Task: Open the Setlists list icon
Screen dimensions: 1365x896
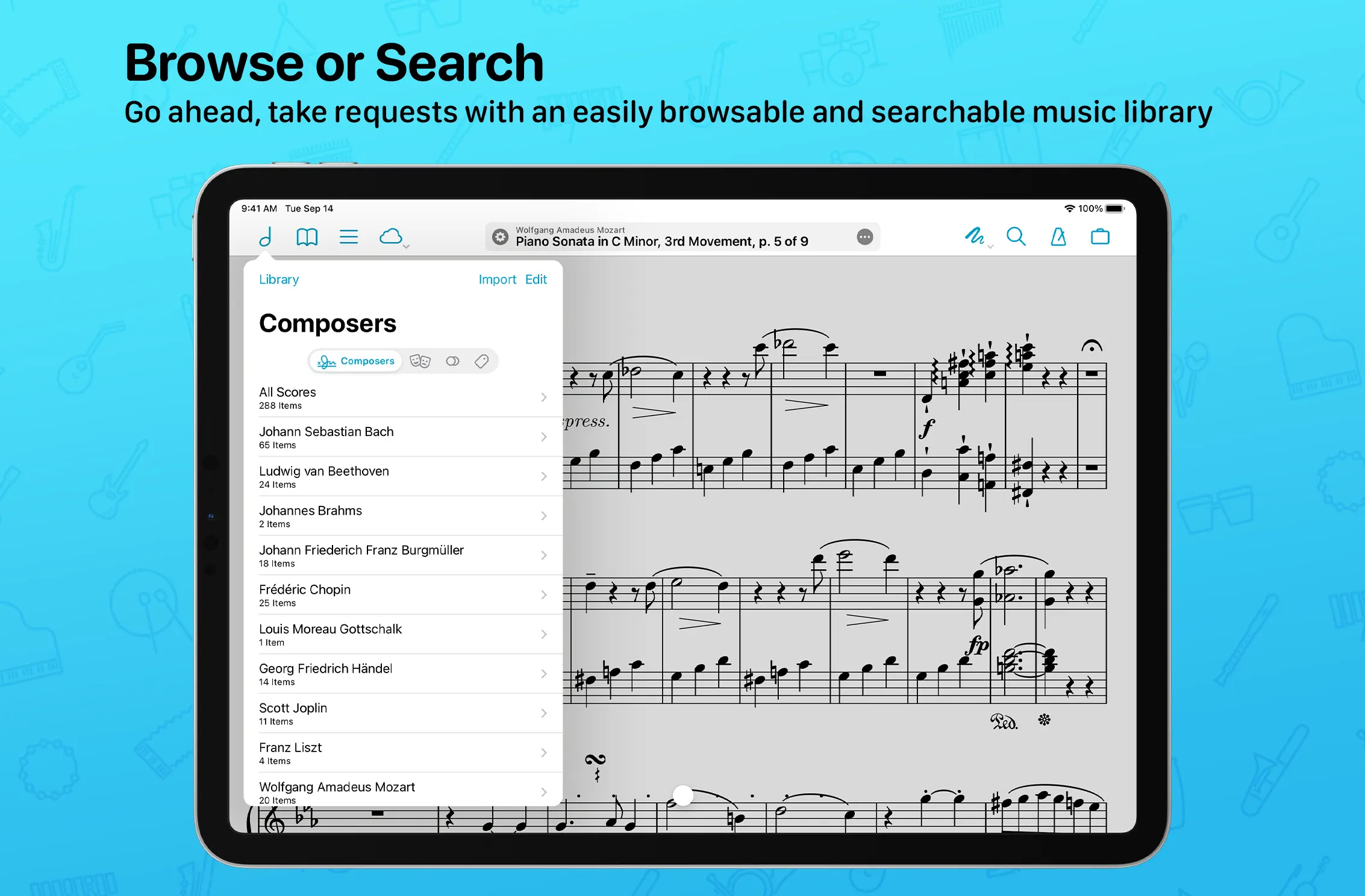Action: point(349,237)
